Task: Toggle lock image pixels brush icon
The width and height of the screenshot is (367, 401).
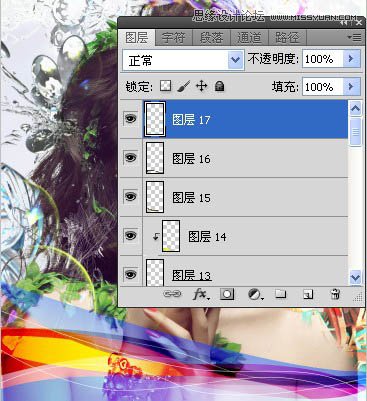Action: [x=184, y=86]
